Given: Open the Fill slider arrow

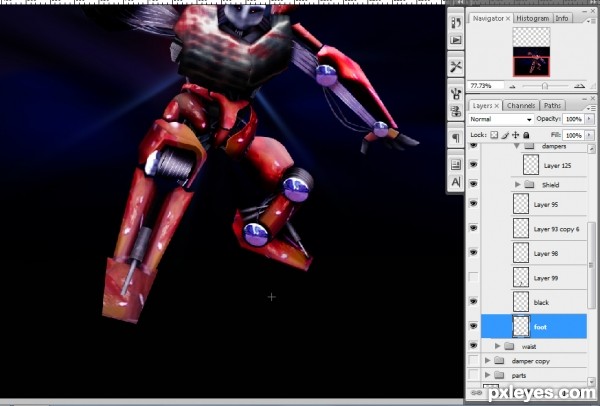Looking at the screenshot, I should 589,135.
